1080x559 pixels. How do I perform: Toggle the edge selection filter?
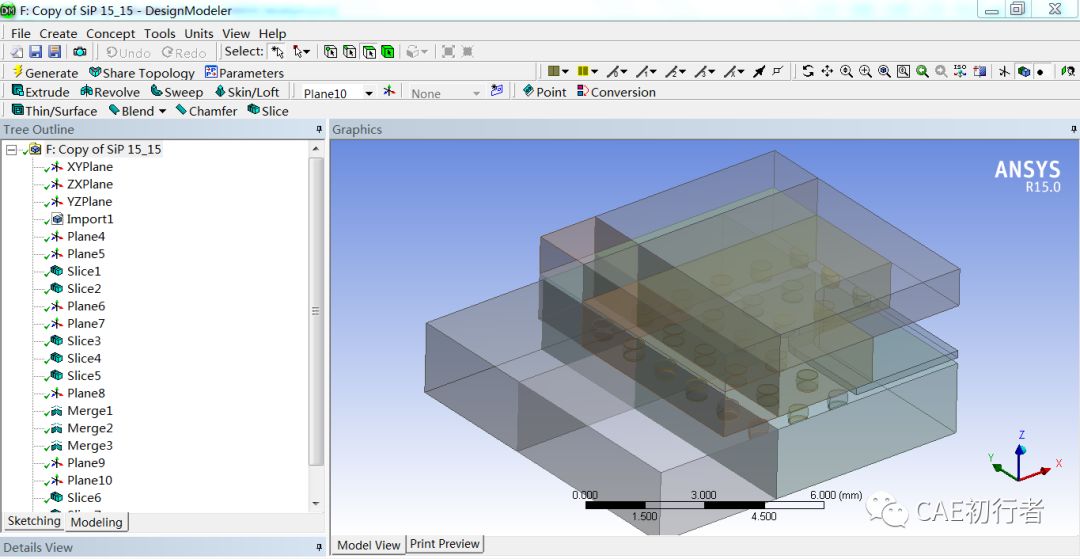pyautogui.click(x=350, y=52)
